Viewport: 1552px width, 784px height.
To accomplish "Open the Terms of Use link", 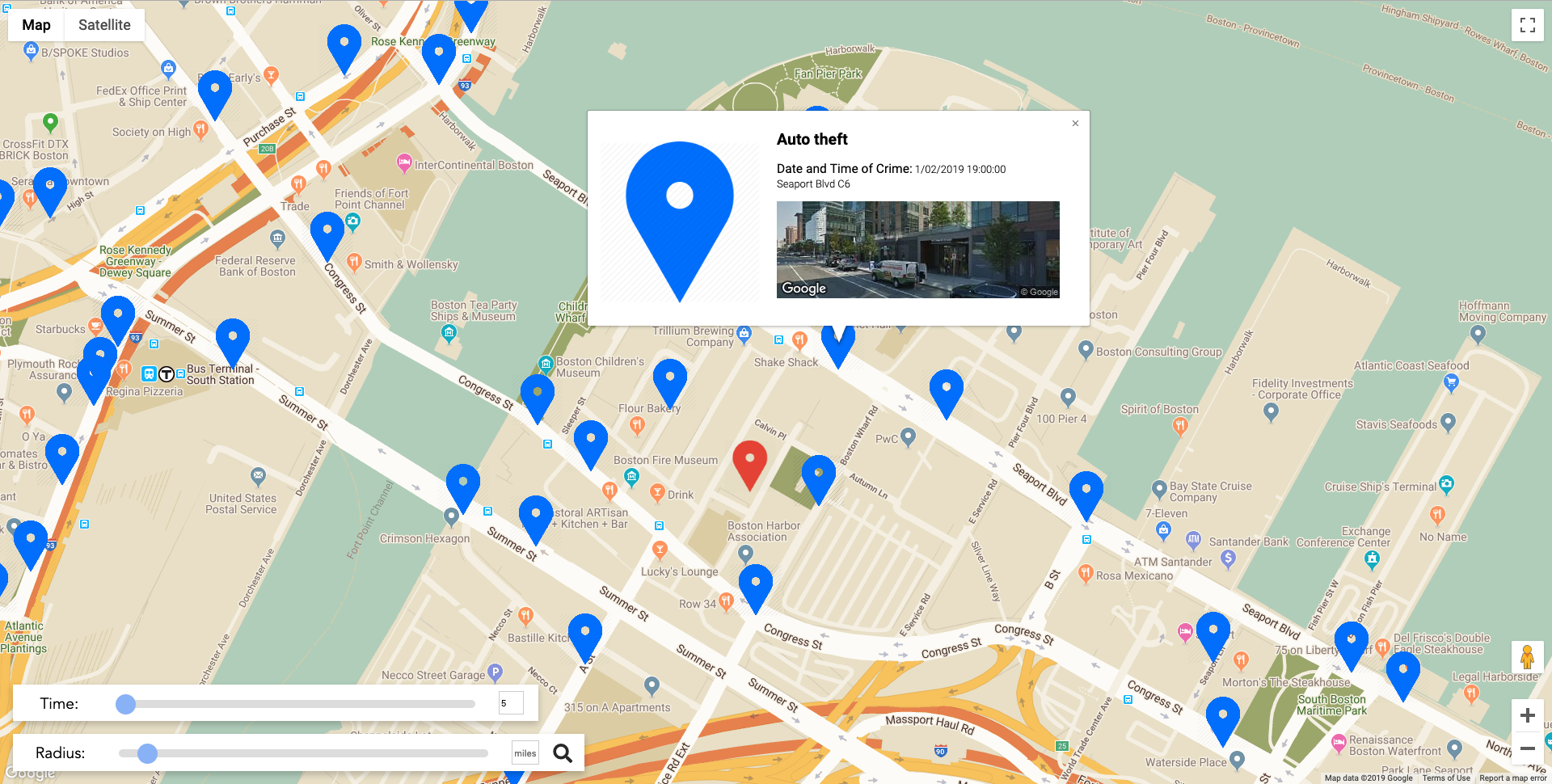I will (x=1446, y=778).
